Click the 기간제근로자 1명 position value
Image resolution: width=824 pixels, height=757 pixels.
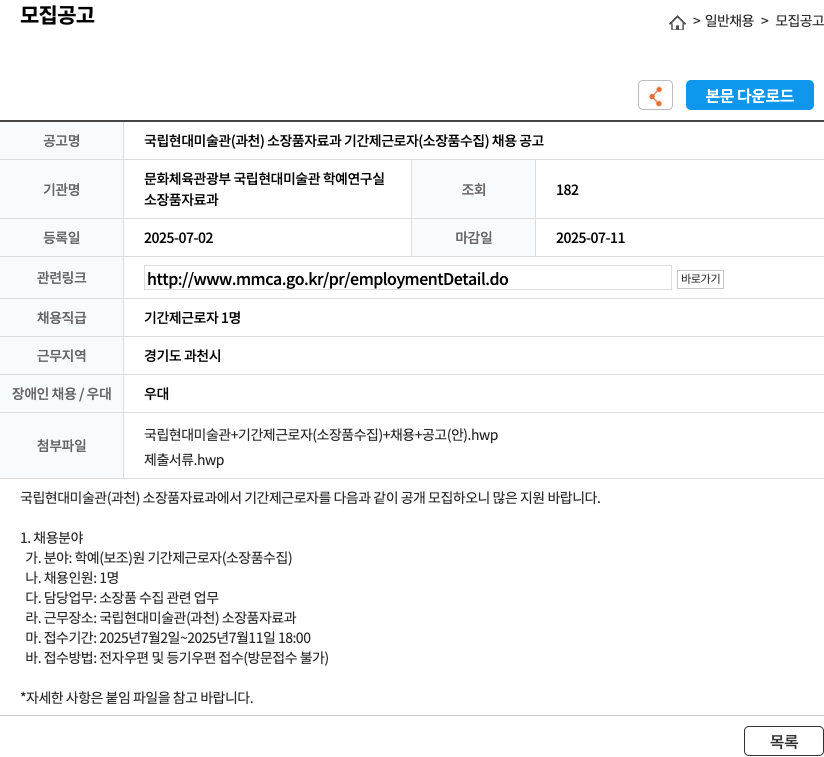pyautogui.click(x=192, y=318)
